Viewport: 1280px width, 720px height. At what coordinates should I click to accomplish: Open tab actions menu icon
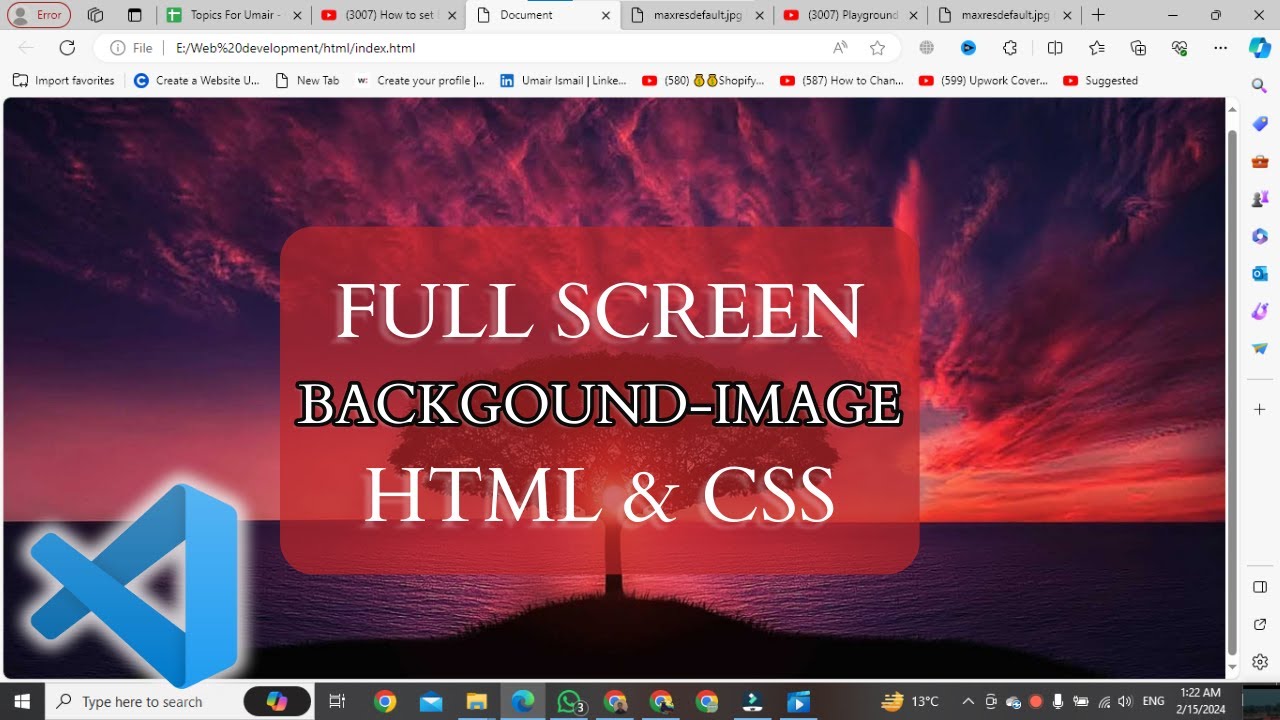coord(134,15)
